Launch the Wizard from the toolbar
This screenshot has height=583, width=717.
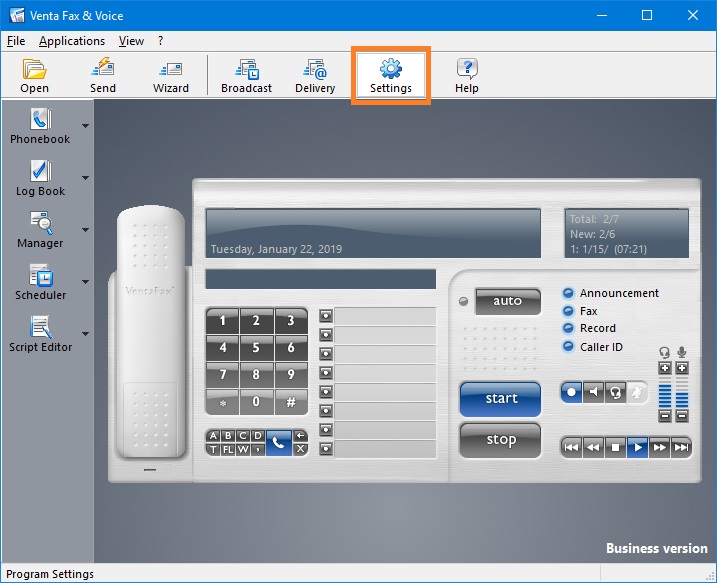tap(171, 75)
